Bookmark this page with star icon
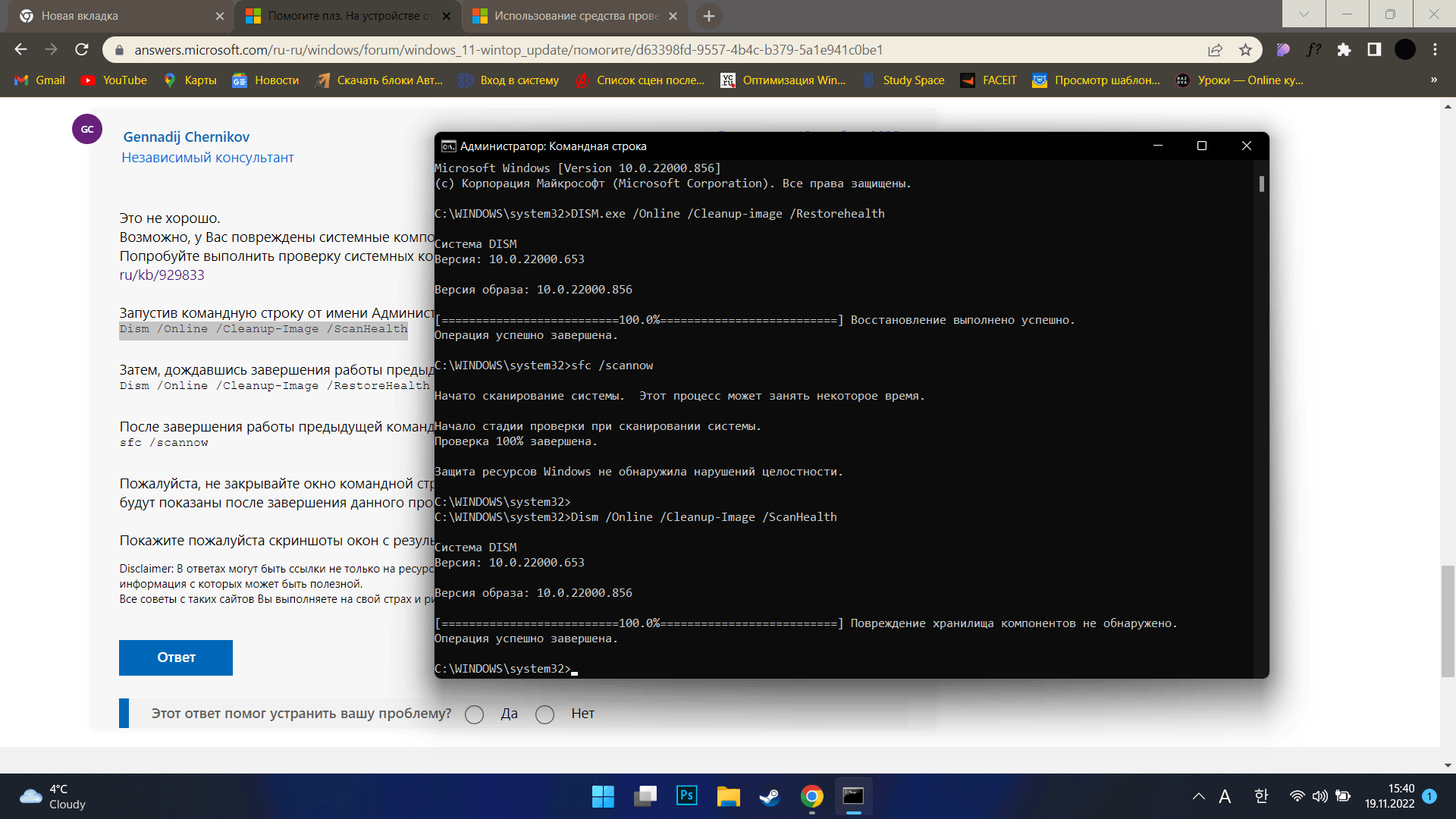The width and height of the screenshot is (1456, 819). point(1245,49)
